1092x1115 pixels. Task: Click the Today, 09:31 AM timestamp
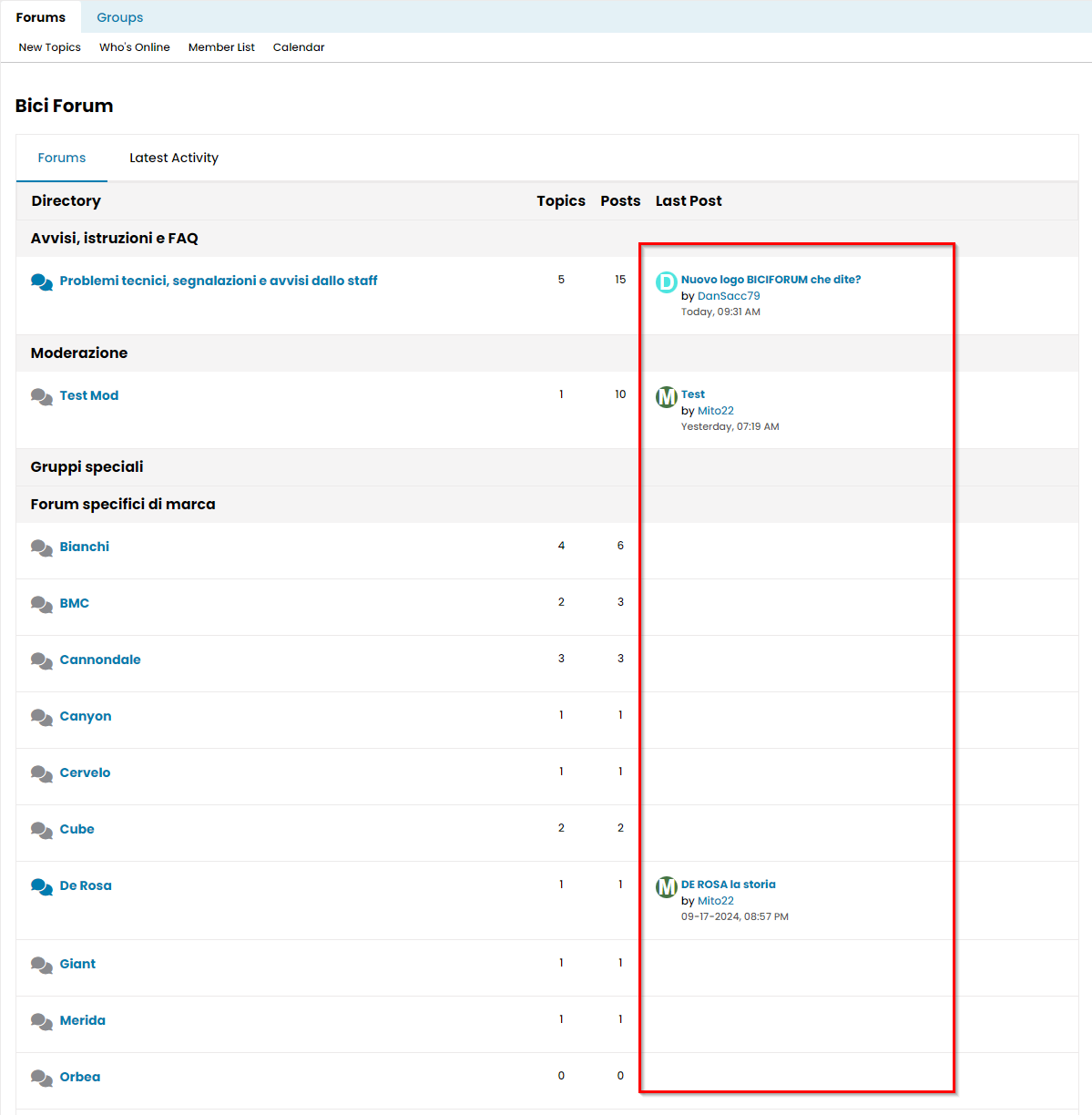(x=720, y=312)
